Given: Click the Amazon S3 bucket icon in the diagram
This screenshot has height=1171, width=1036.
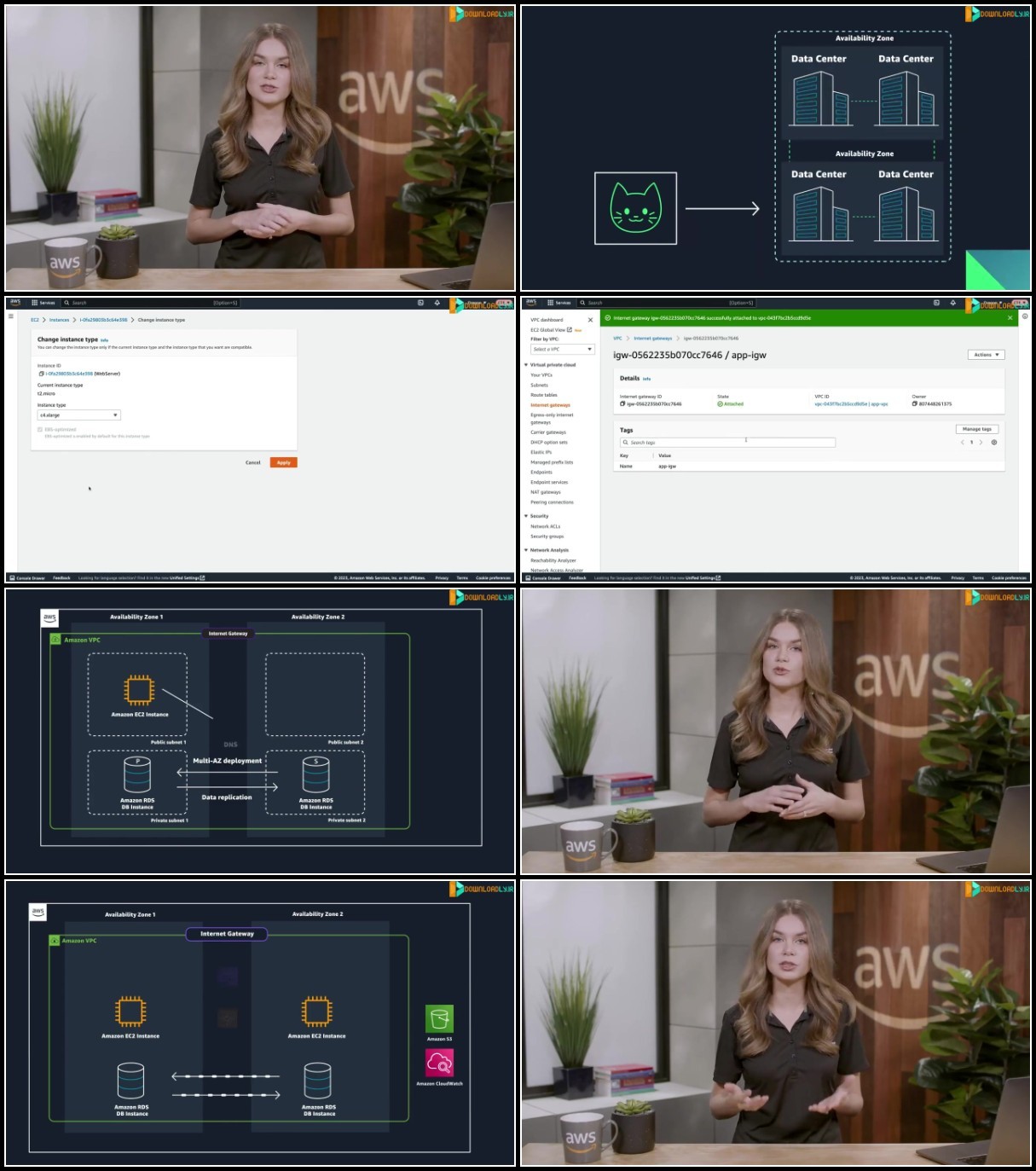Looking at the screenshot, I should coord(439,1018).
